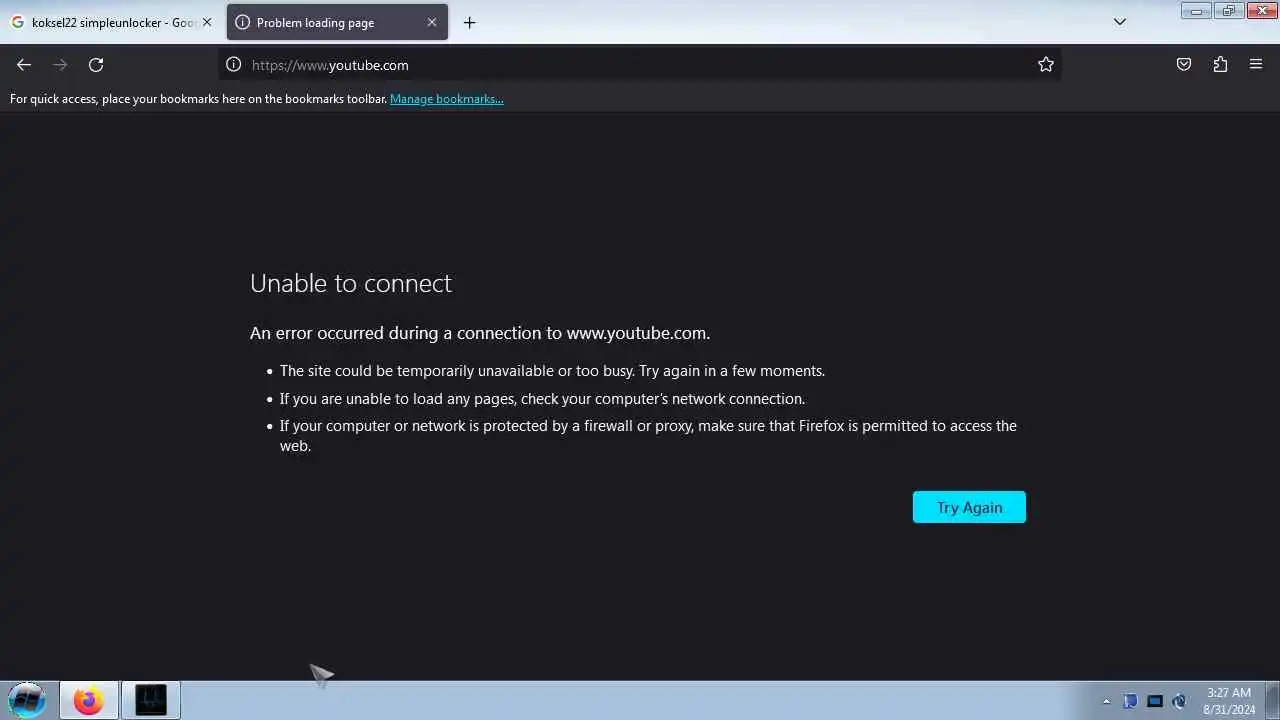Open the Action Center flag icon in tray

click(x=1130, y=701)
